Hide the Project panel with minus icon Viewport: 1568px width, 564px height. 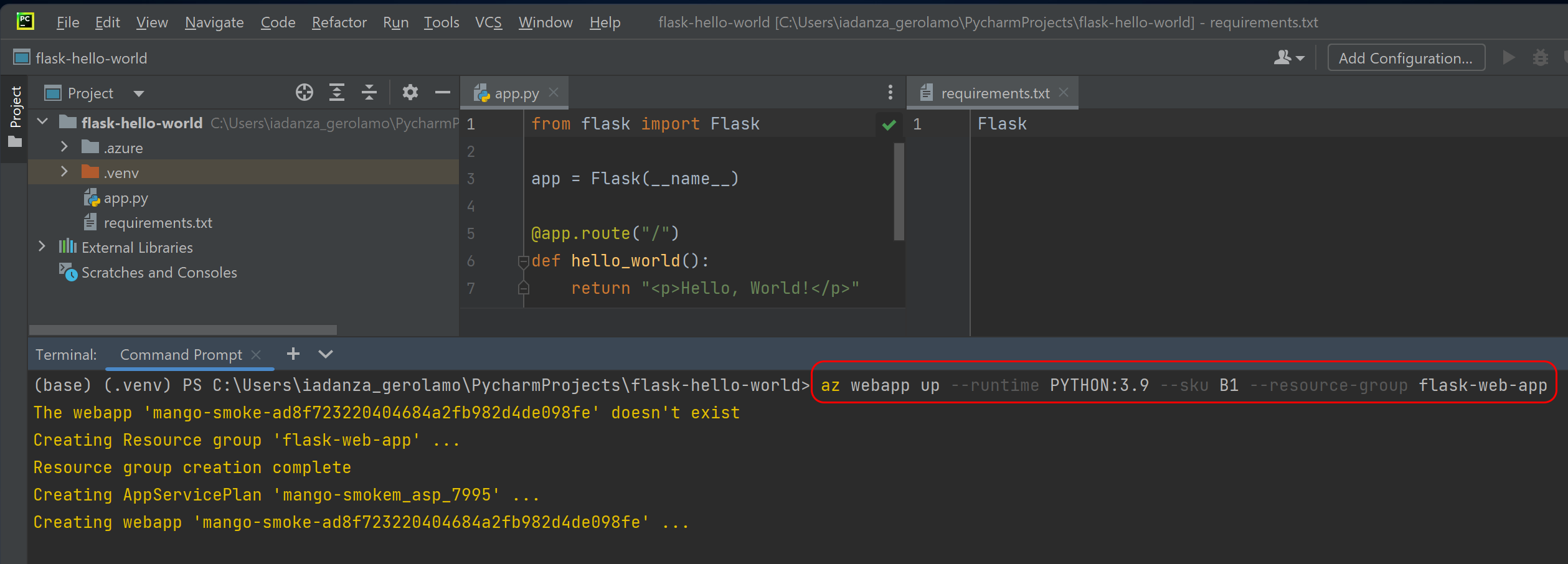coord(442,93)
